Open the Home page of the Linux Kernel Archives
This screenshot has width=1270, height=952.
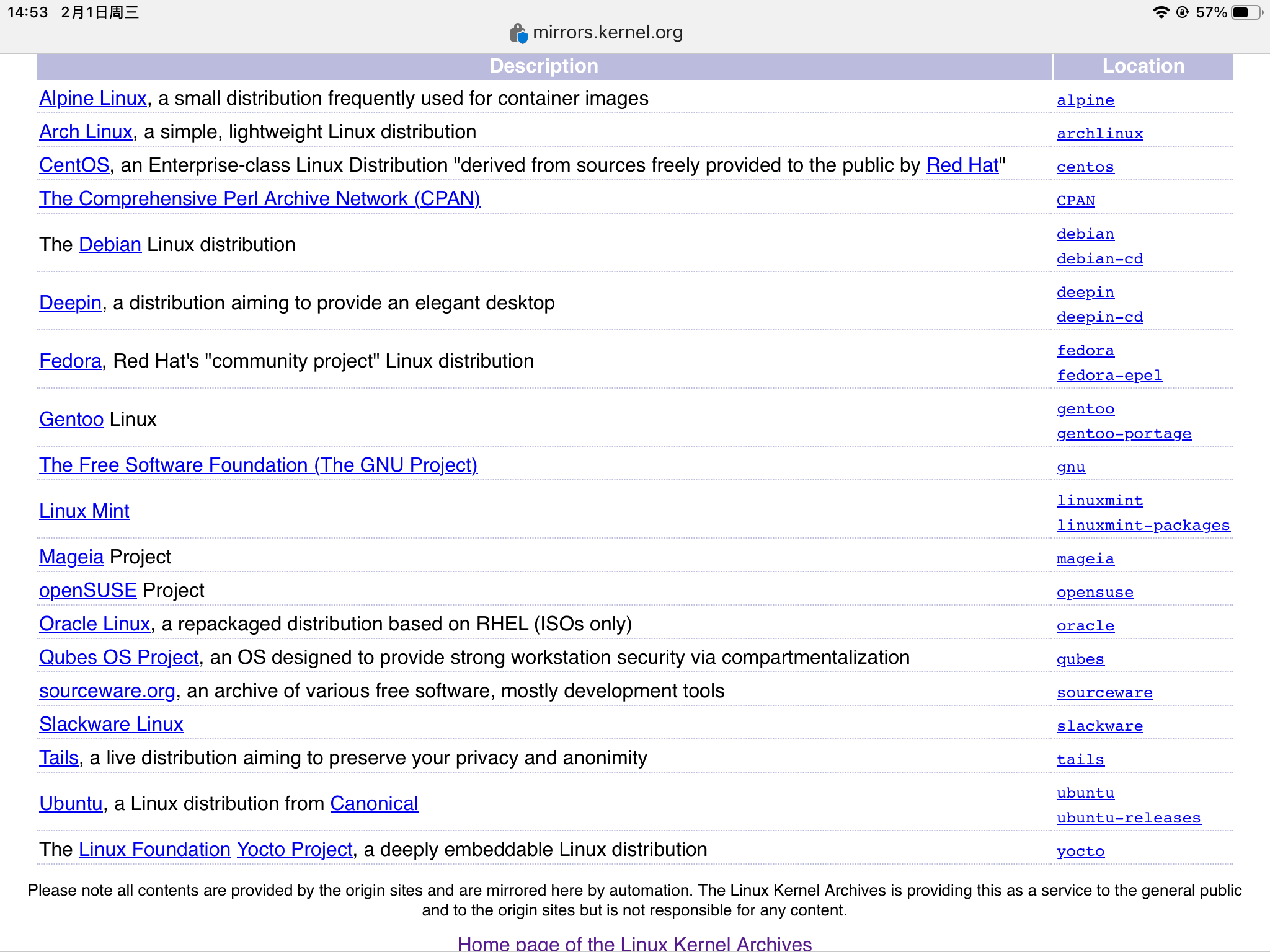coord(634,943)
